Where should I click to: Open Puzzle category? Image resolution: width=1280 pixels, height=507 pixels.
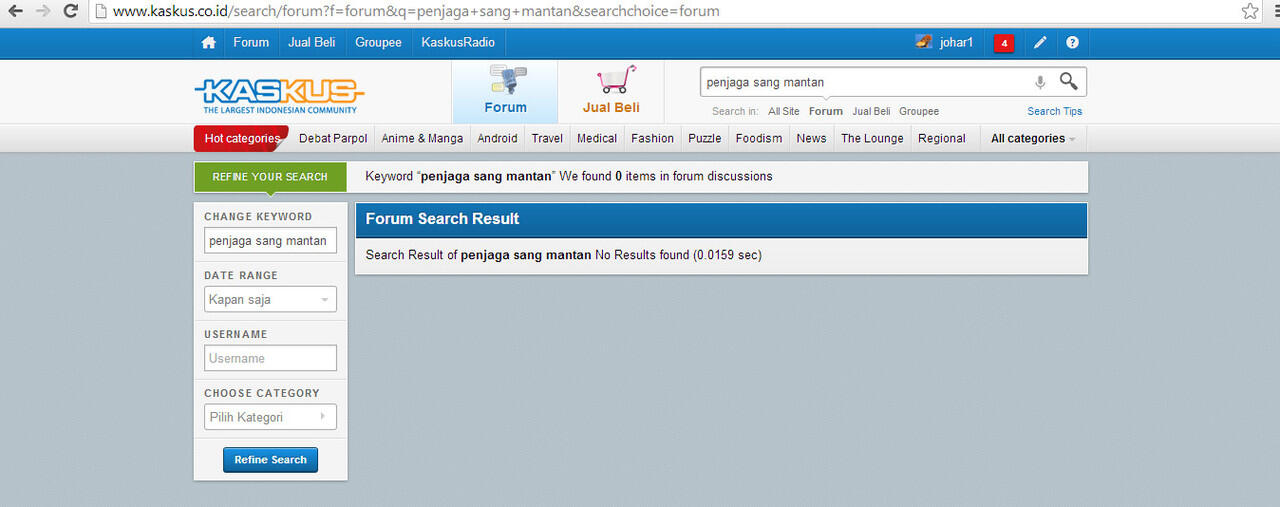click(x=704, y=138)
